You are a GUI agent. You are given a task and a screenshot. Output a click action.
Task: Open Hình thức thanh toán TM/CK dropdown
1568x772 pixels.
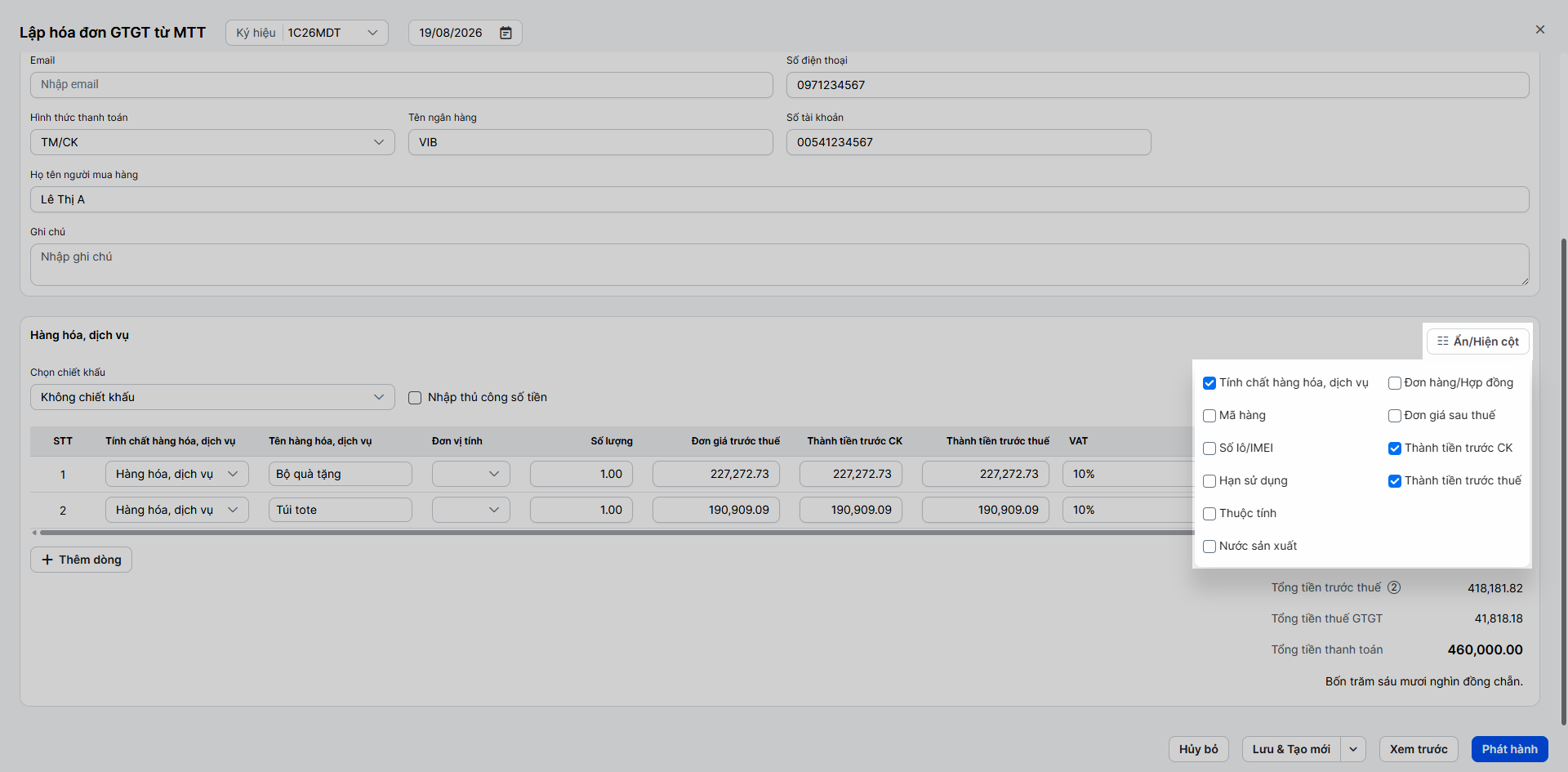(212, 142)
